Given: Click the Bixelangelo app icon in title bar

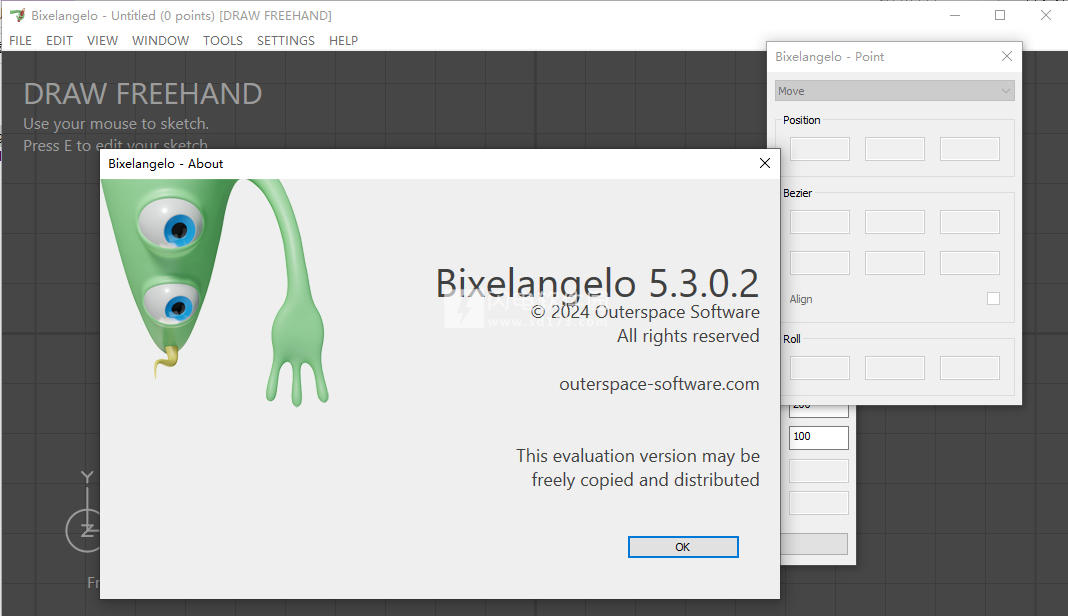Looking at the screenshot, I should pyautogui.click(x=18, y=15).
